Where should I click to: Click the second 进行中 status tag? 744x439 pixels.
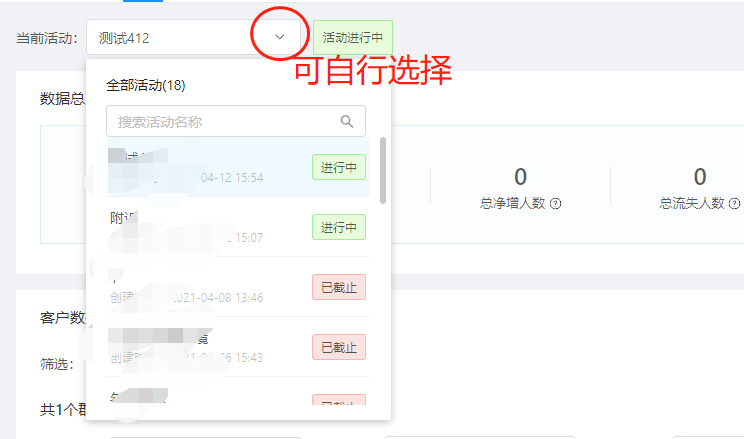pyautogui.click(x=339, y=227)
